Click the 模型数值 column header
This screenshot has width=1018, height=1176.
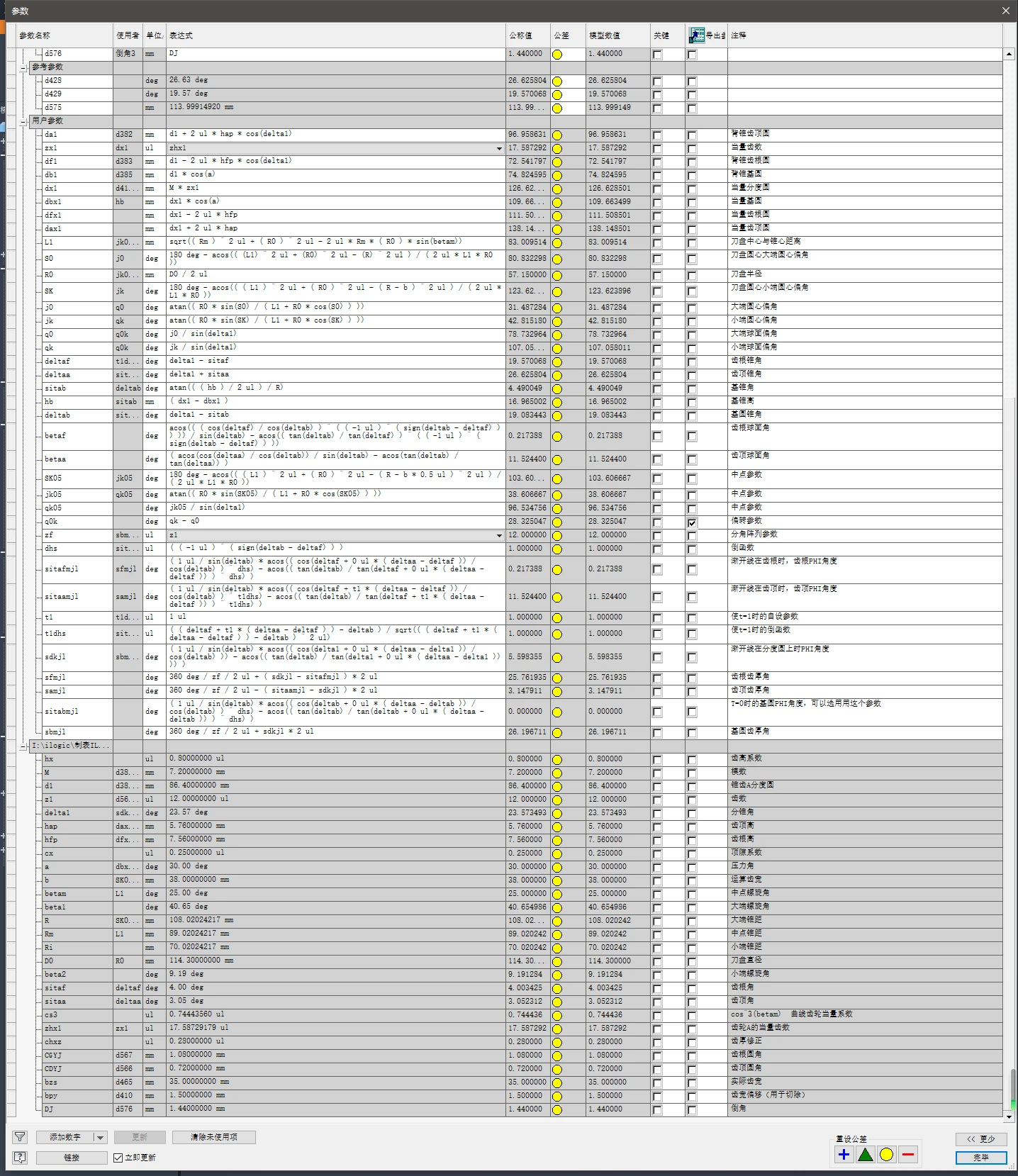tap(618, 35)
